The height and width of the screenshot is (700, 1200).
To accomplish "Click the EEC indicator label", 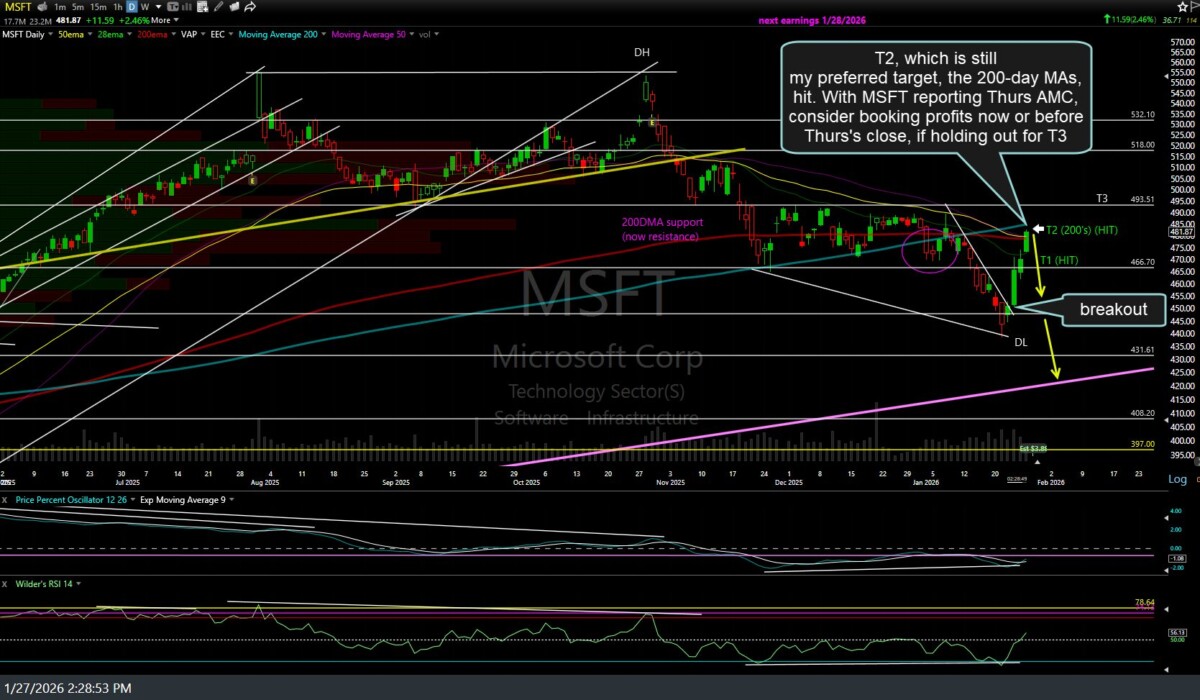I will coord(217,34).
